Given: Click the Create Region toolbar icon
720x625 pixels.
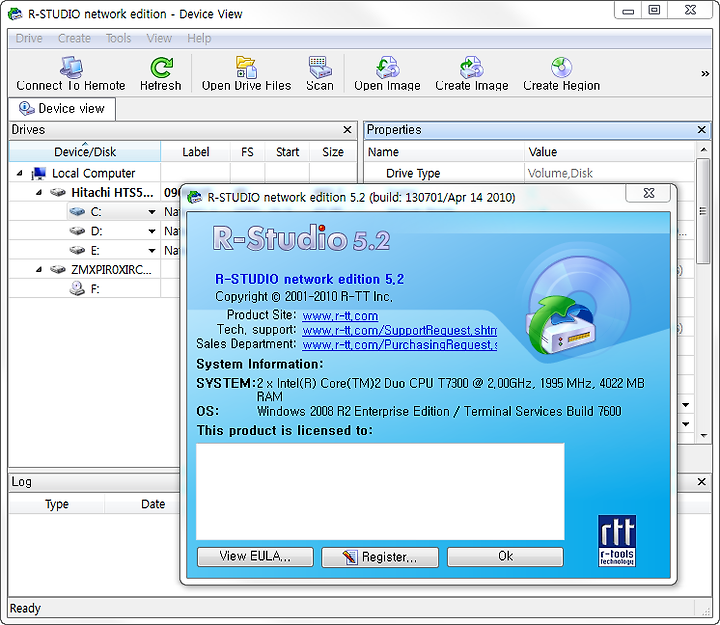Looking at the screenshot, I should 561,68.
